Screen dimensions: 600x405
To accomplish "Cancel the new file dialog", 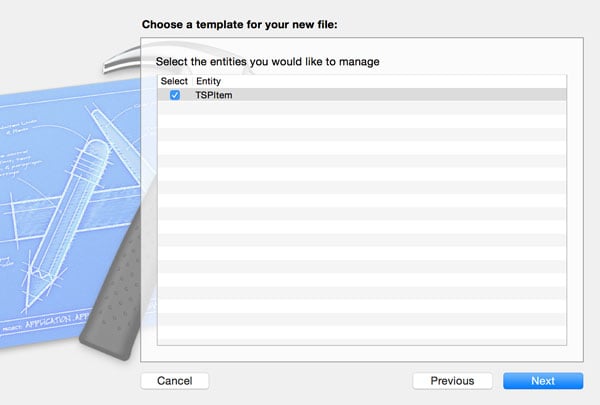I will tap(174, 381).
